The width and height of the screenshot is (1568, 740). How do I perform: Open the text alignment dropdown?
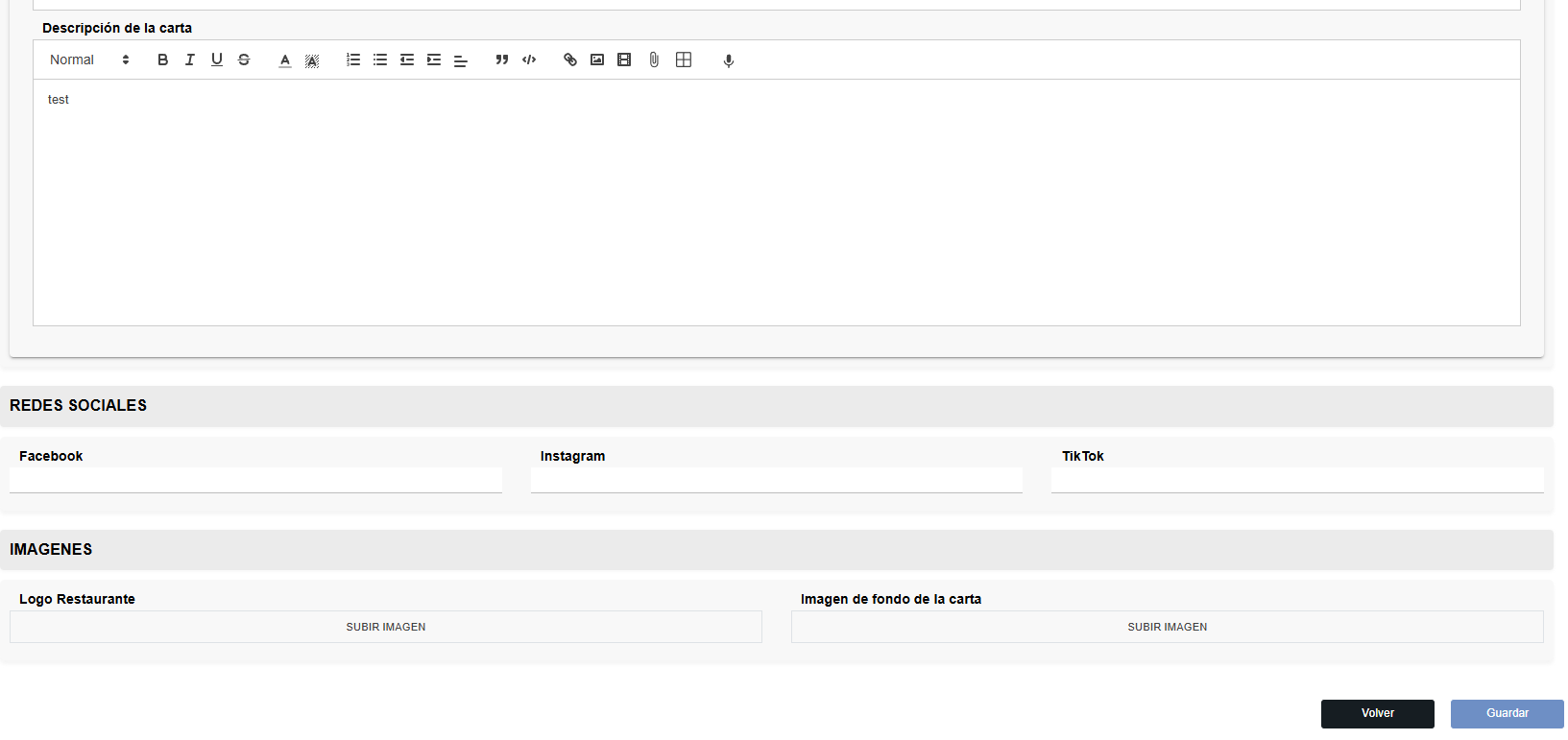tap(461, 60)
